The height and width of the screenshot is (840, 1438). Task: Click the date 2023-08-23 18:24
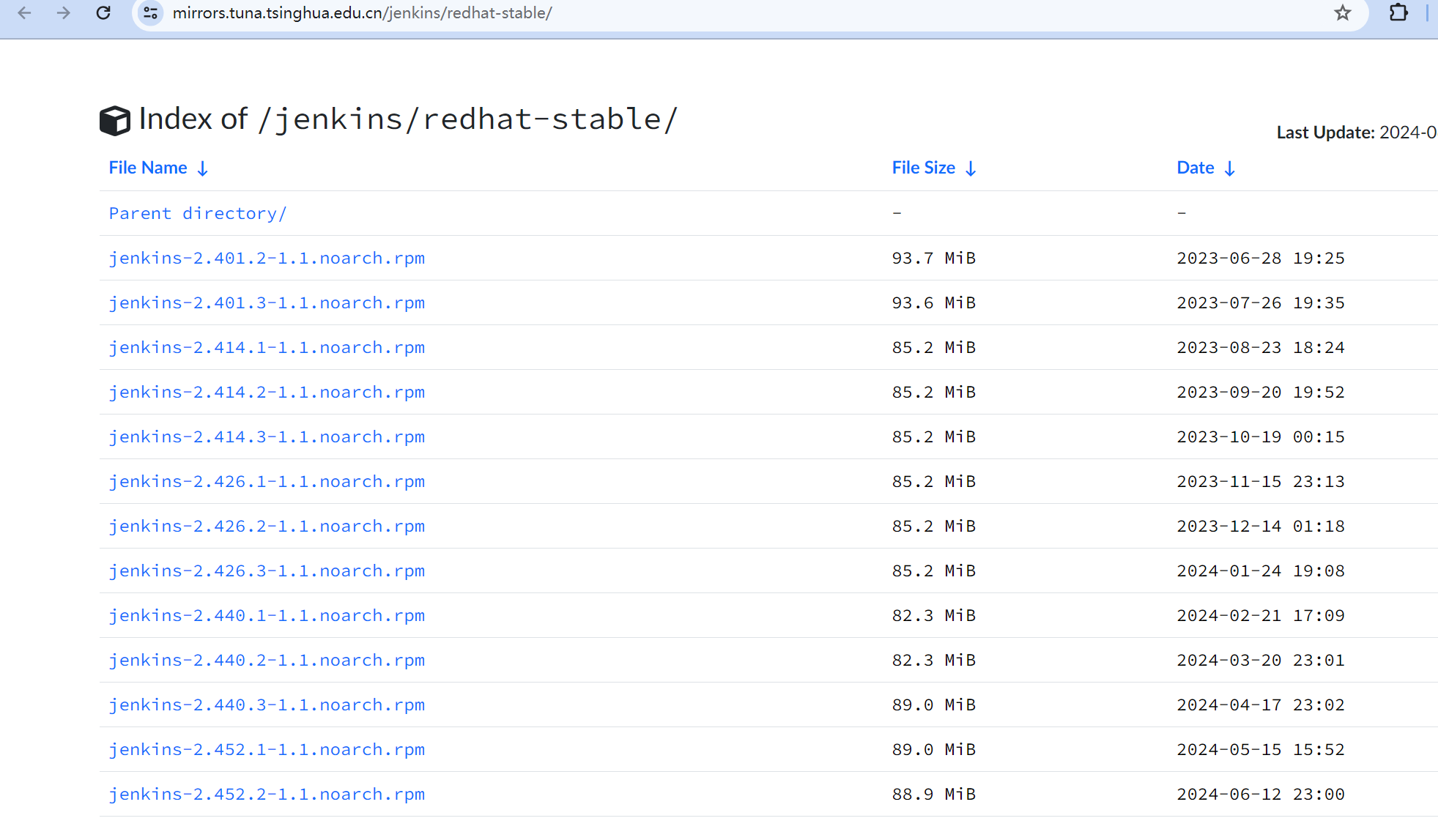tap(1261, 347)
